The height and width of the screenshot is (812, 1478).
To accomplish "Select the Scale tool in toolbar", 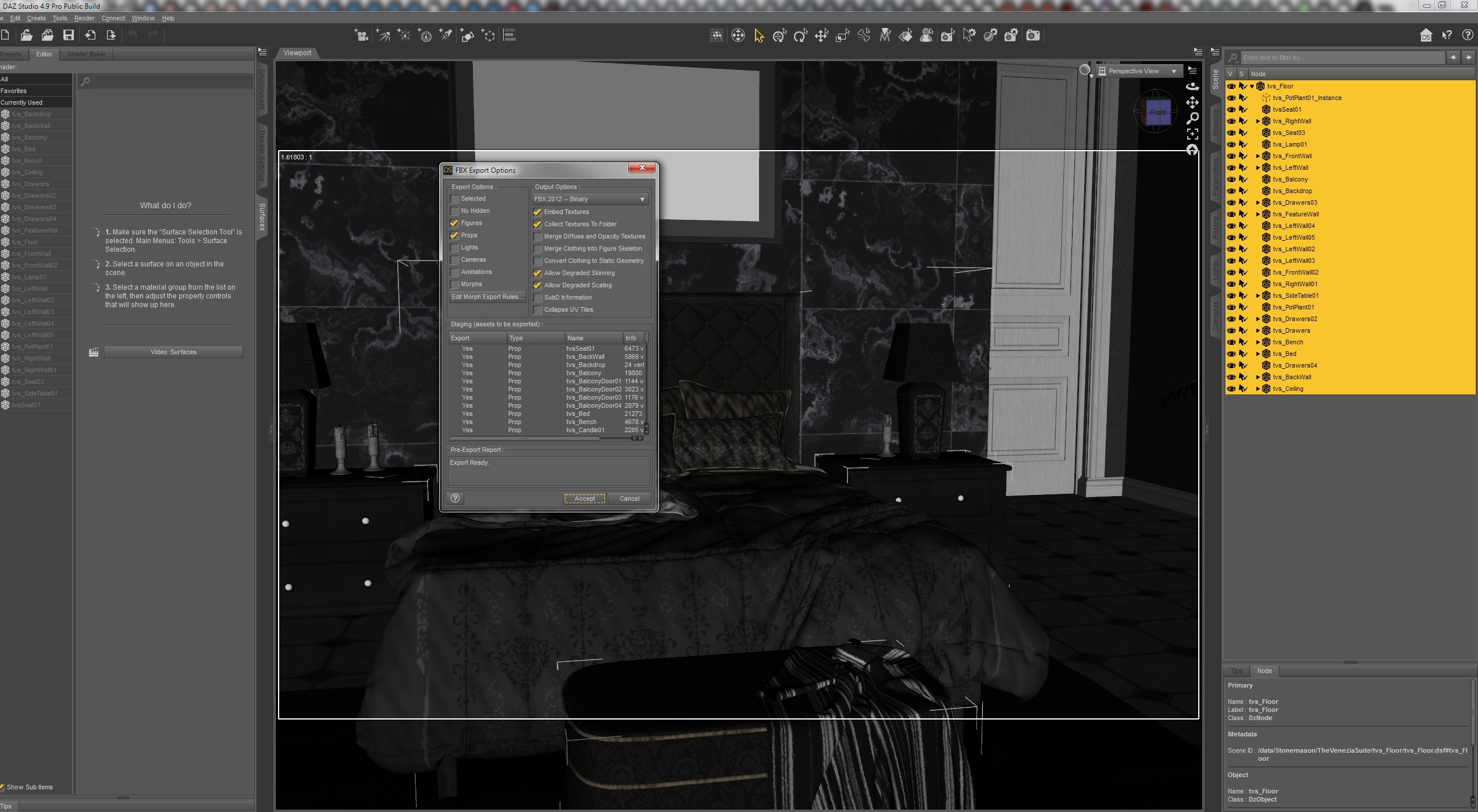I will (842, 36).
